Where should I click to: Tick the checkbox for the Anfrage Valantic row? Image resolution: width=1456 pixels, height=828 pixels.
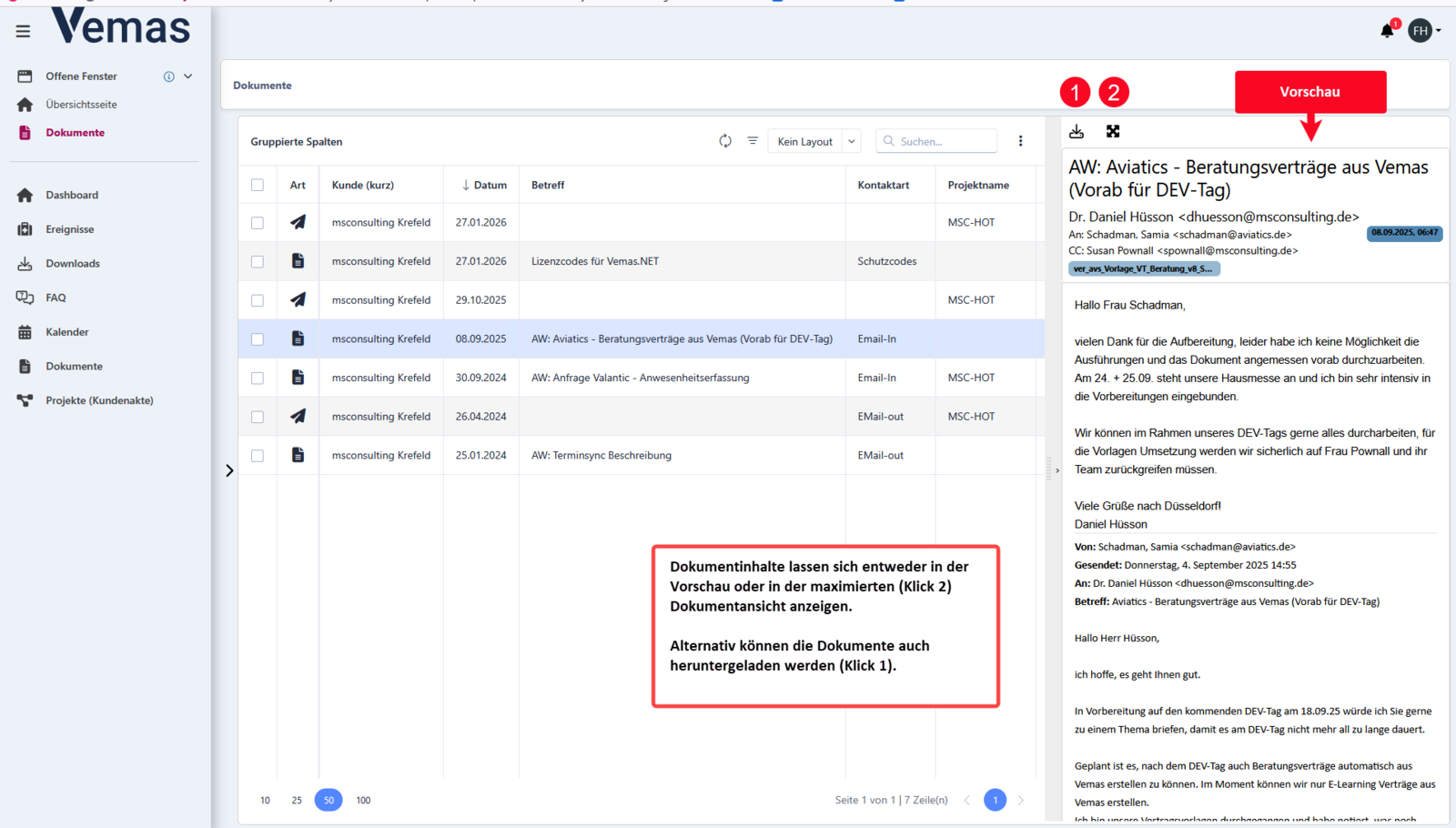tap(258, 378)
